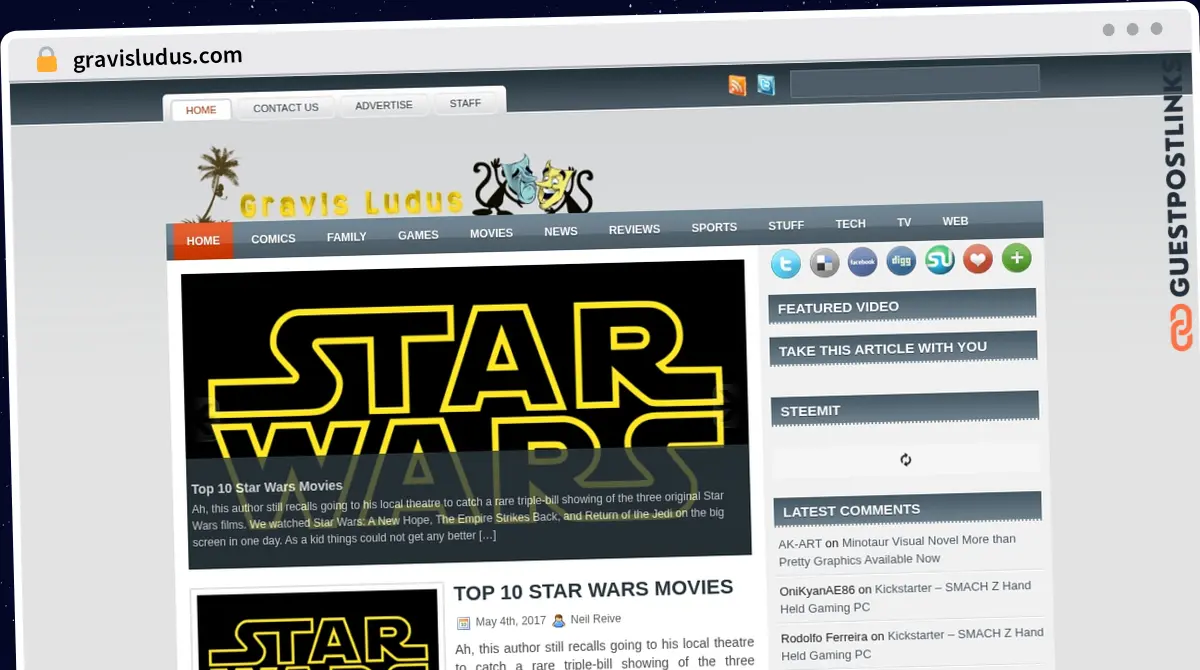Screen dimensions: 1200x670
Task: Open the Contact Us tab
Action: [286, 108]
